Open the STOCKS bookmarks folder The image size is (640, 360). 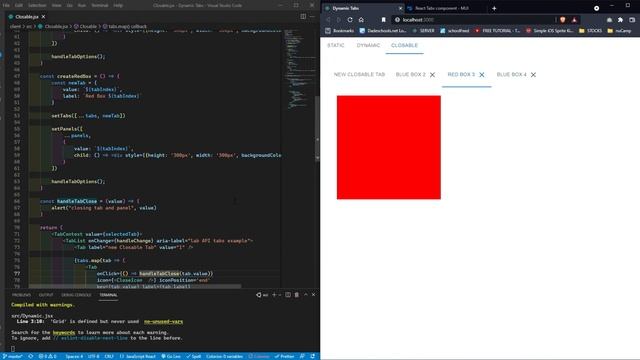click(x=590, y=31)
